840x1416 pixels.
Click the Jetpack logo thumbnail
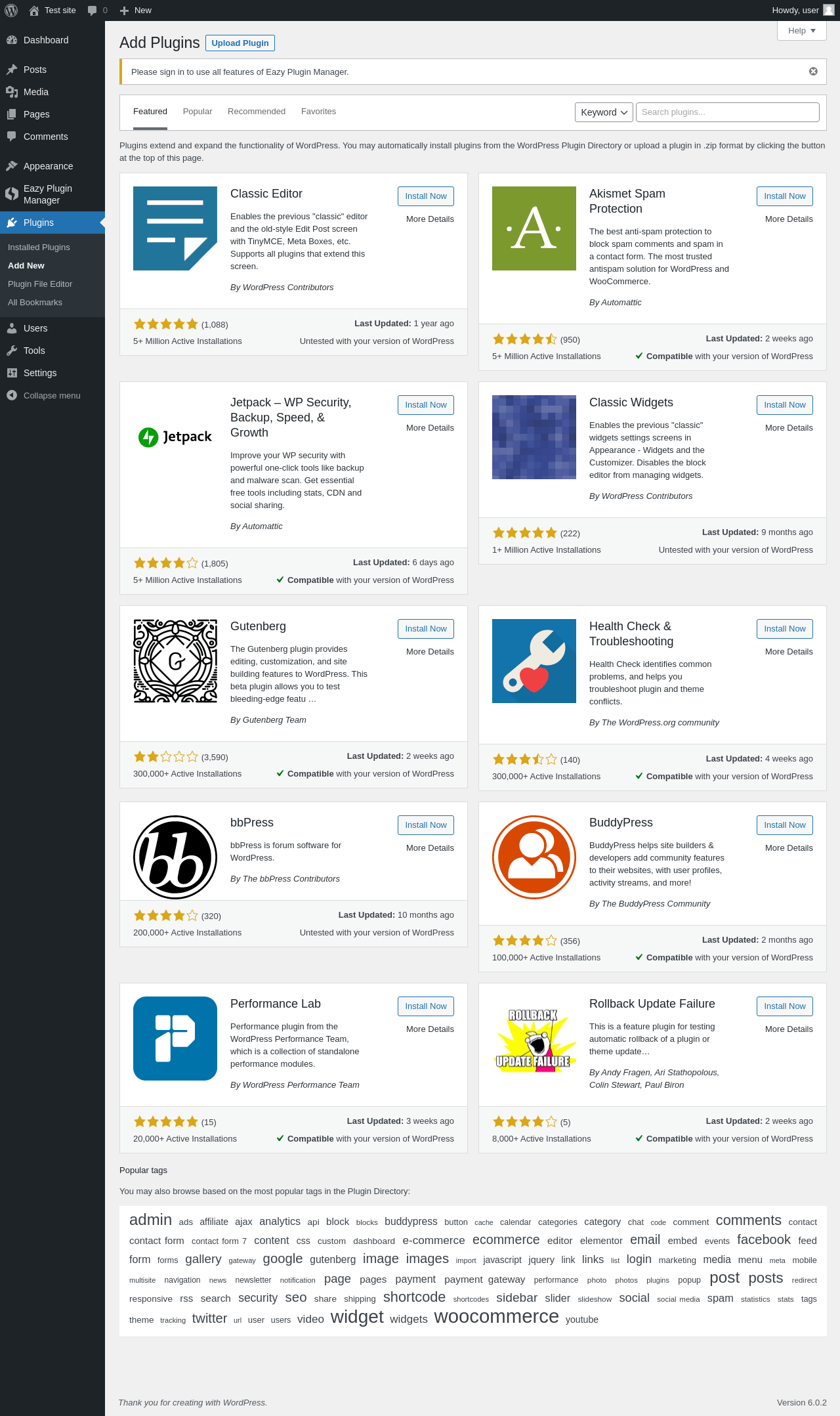(175, 437)
